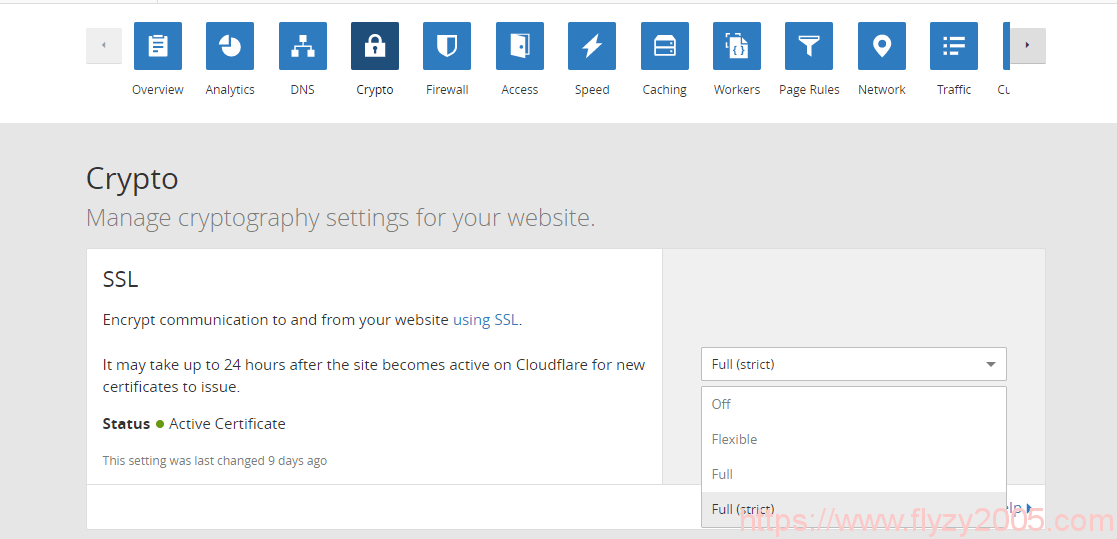
Task: Open the Overview clipboard icon
Action: pyautogui.click(x=157, y=46)
